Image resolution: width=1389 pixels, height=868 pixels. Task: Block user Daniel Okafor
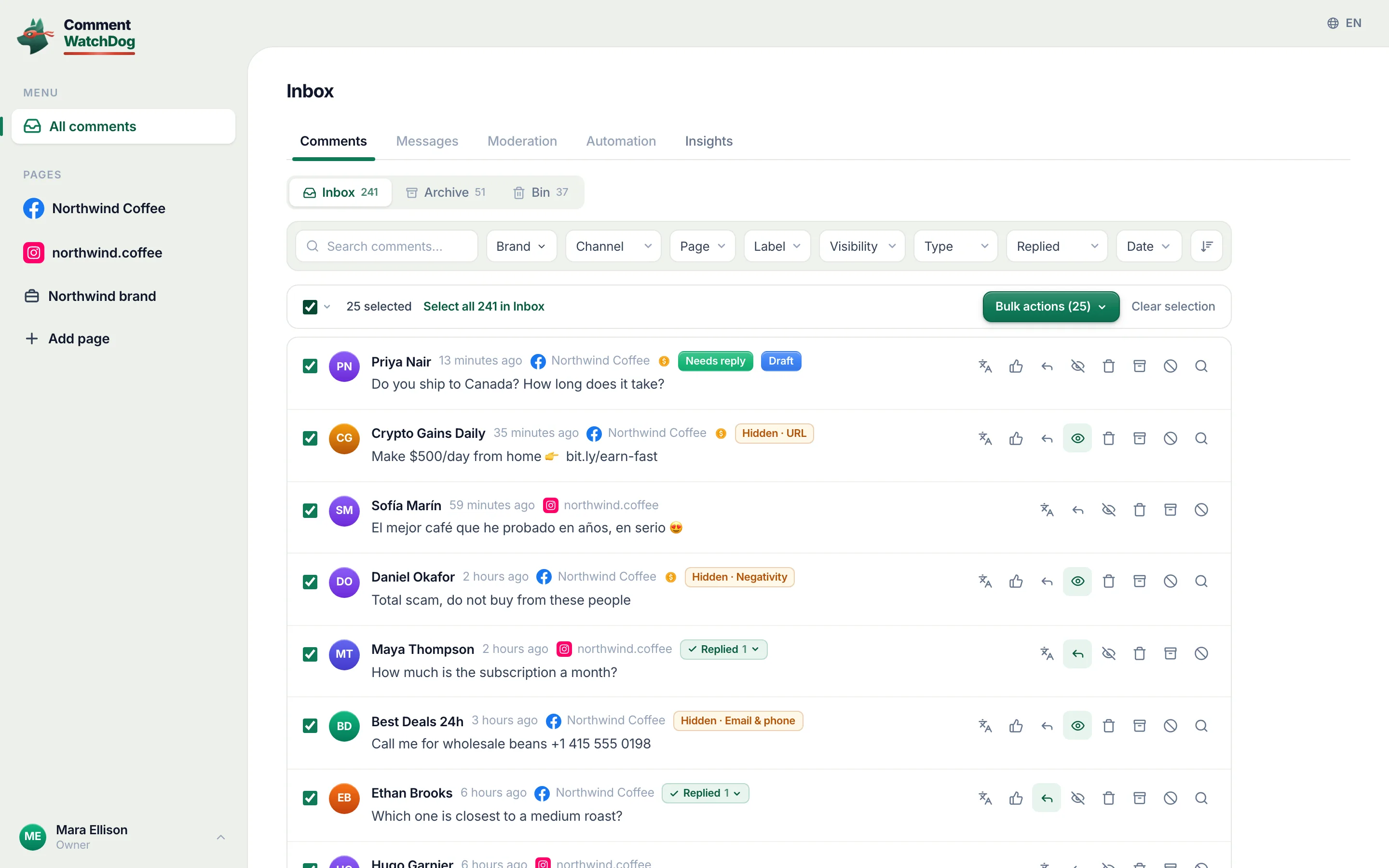click(x=1171, y=582)
